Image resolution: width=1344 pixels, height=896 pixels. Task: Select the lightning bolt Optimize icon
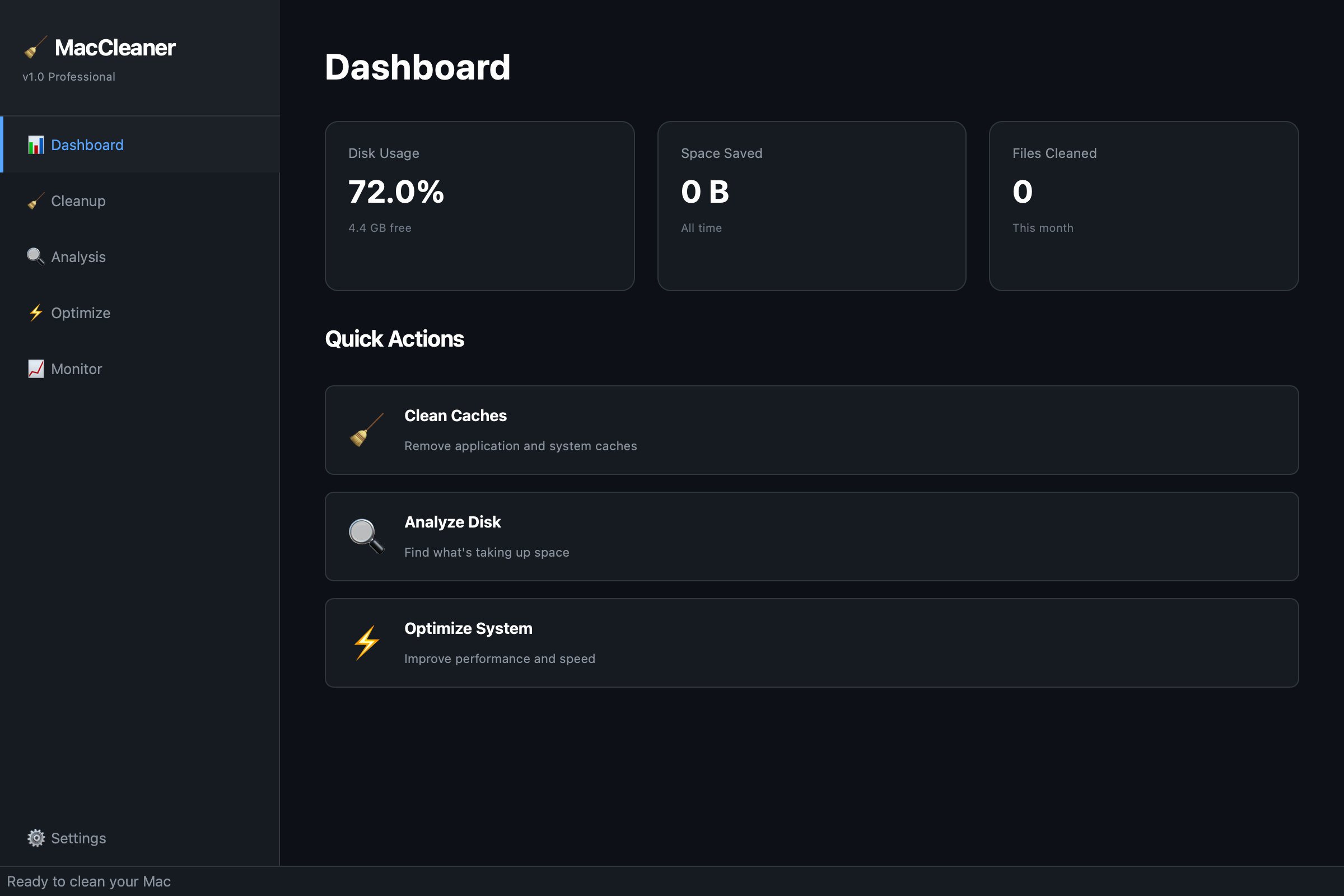tap(35, 312)
